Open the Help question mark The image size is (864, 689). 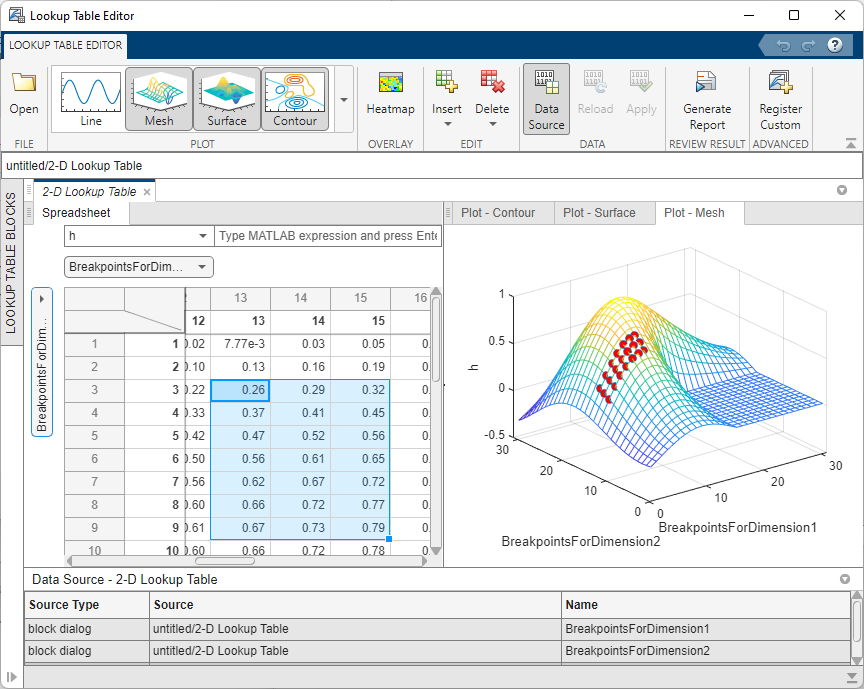pyautogui.click(x=835, y=45)
